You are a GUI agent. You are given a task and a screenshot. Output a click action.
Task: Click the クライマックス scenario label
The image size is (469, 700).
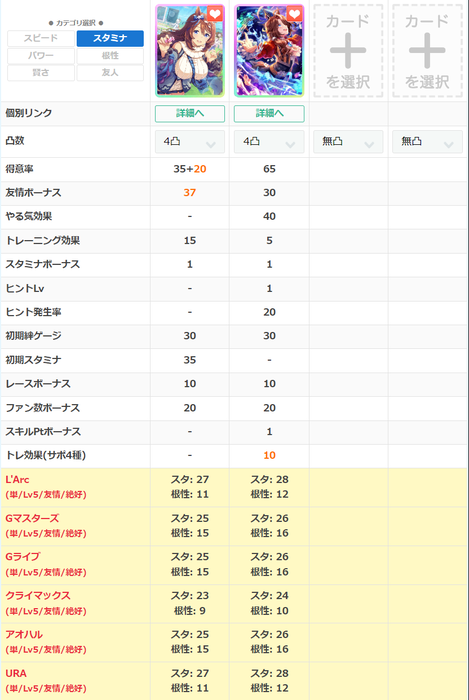tap(38, 596)
